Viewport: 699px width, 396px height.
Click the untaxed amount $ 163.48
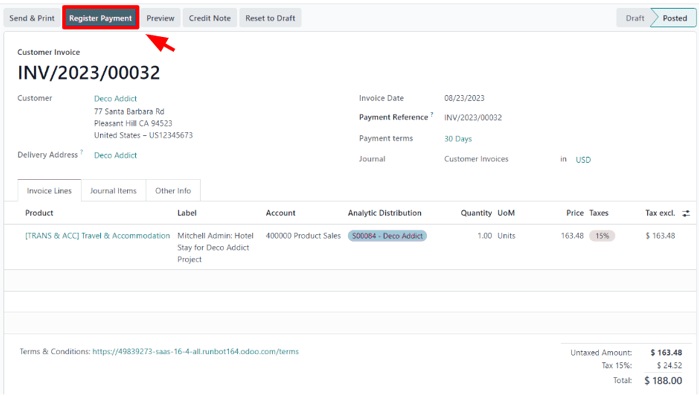coord(666,353)
